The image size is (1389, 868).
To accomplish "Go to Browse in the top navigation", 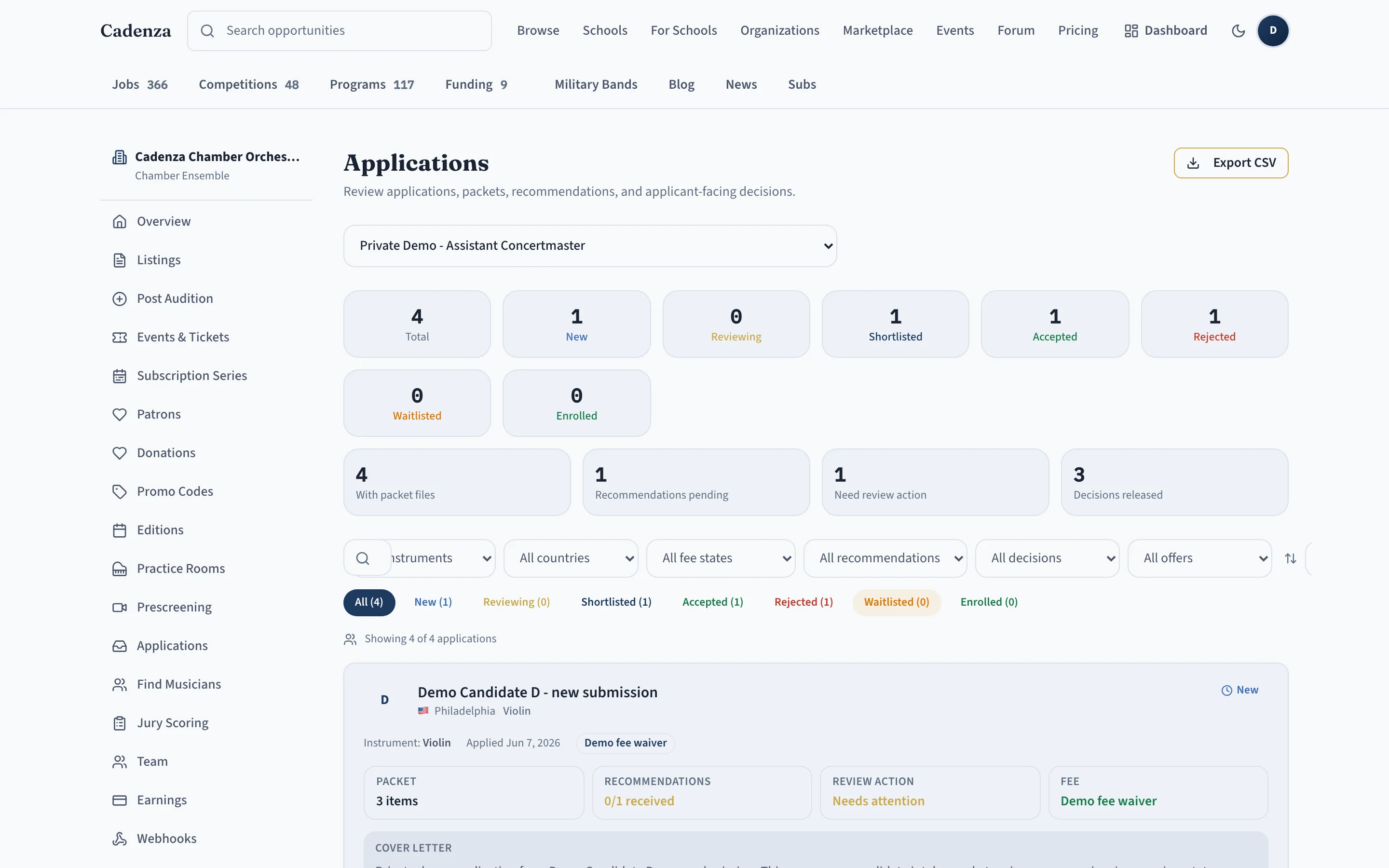I will click(538, 30).
